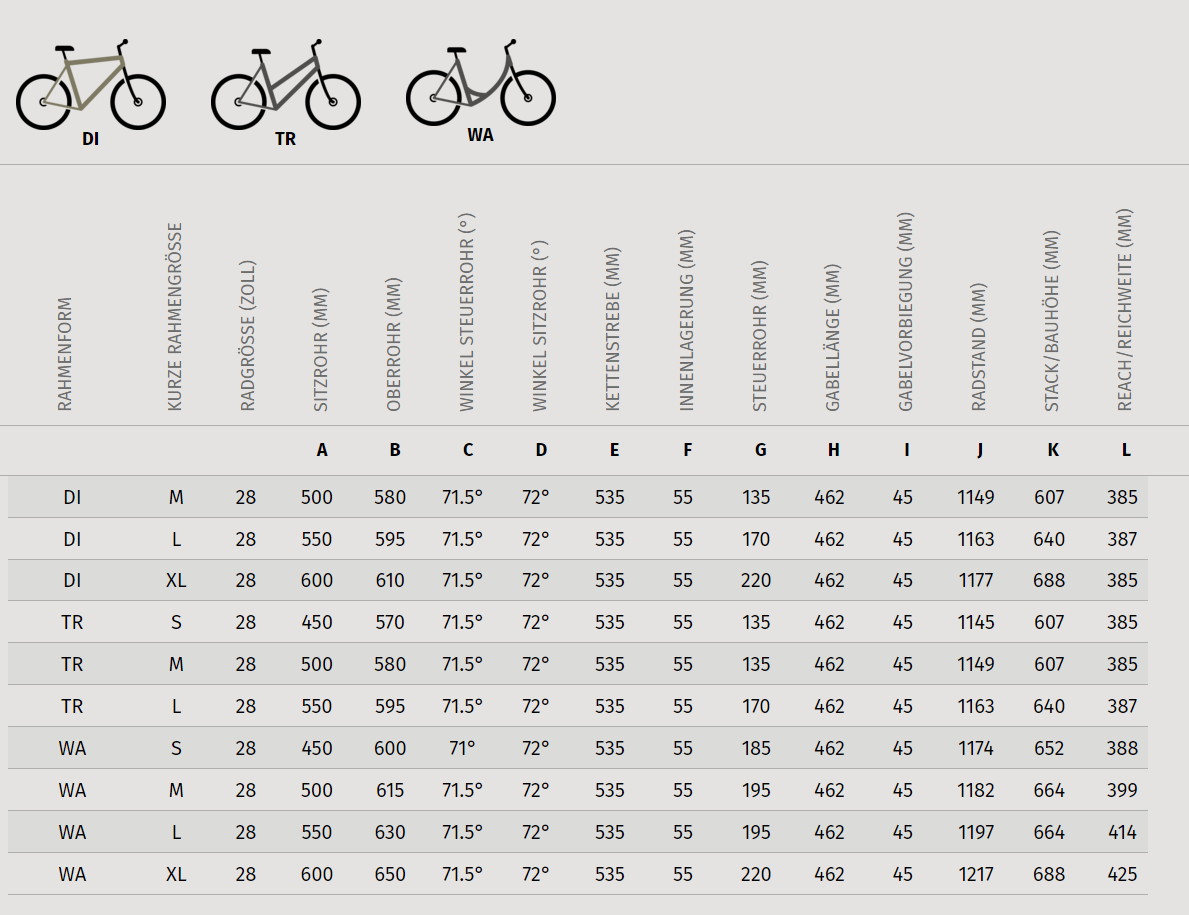The height and width of the screenshot is (915, 1189).
Task: Click the KURZE RAHMENGRÖSSE column header
Action: [x=175, y=317]
